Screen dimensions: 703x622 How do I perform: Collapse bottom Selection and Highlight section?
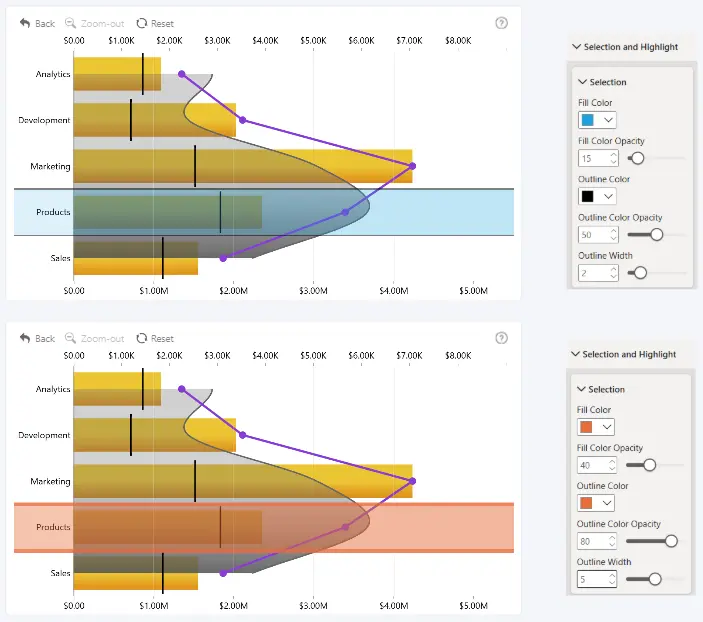575,354
